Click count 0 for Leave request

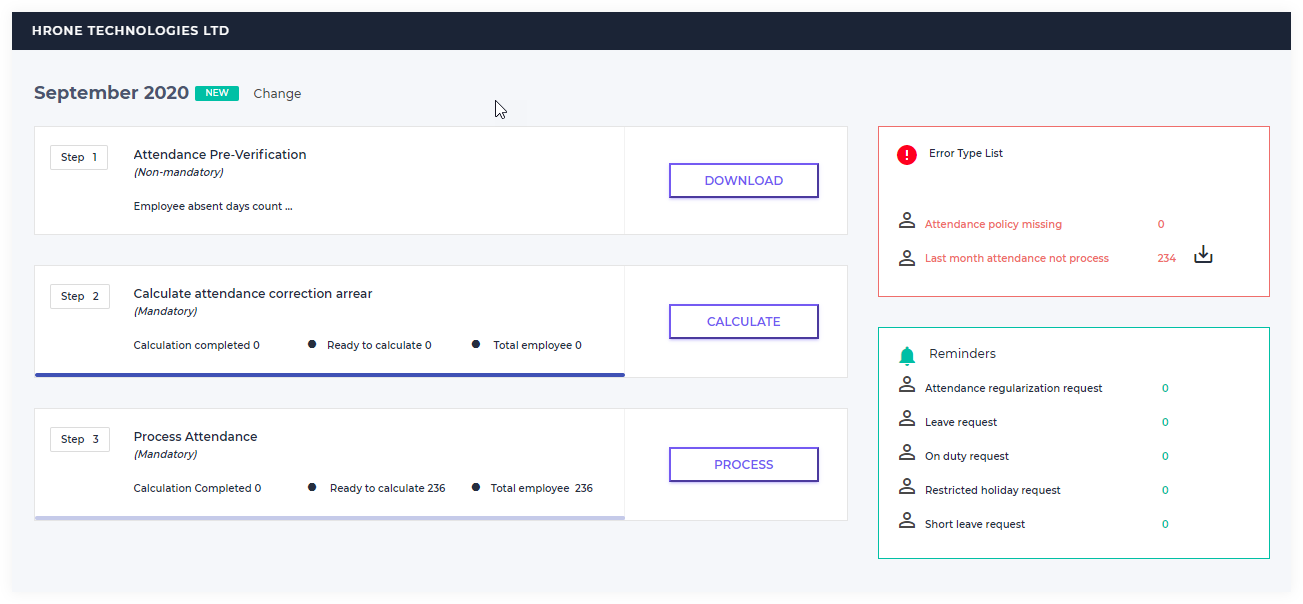pyautogui.click(x=1165, y=422)
